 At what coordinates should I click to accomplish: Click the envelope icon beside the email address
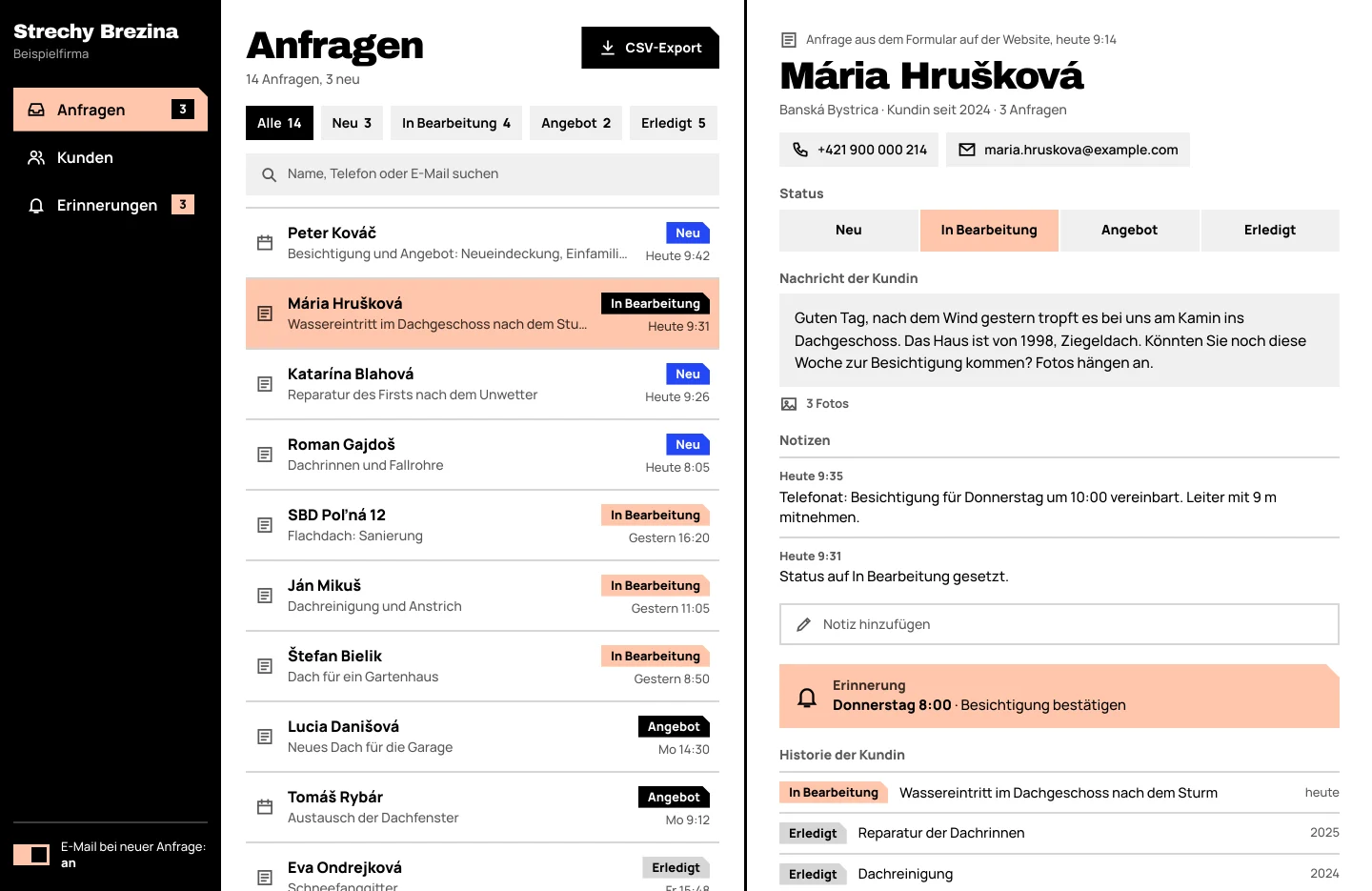(967, 150)
